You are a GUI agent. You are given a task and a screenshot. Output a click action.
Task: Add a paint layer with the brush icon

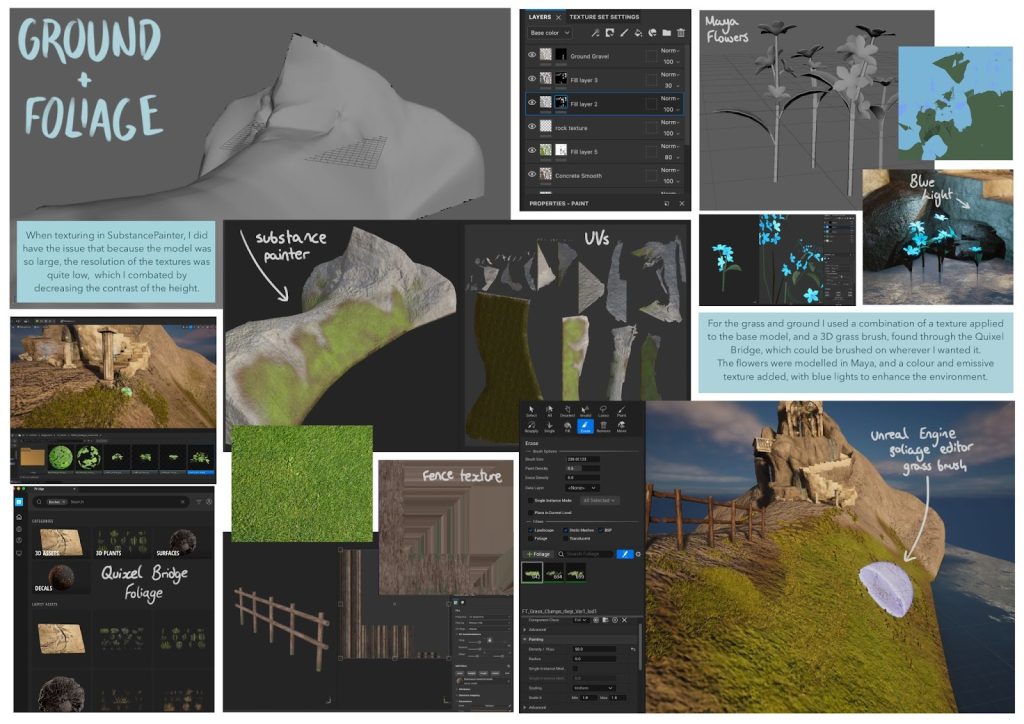click(624, 33)
